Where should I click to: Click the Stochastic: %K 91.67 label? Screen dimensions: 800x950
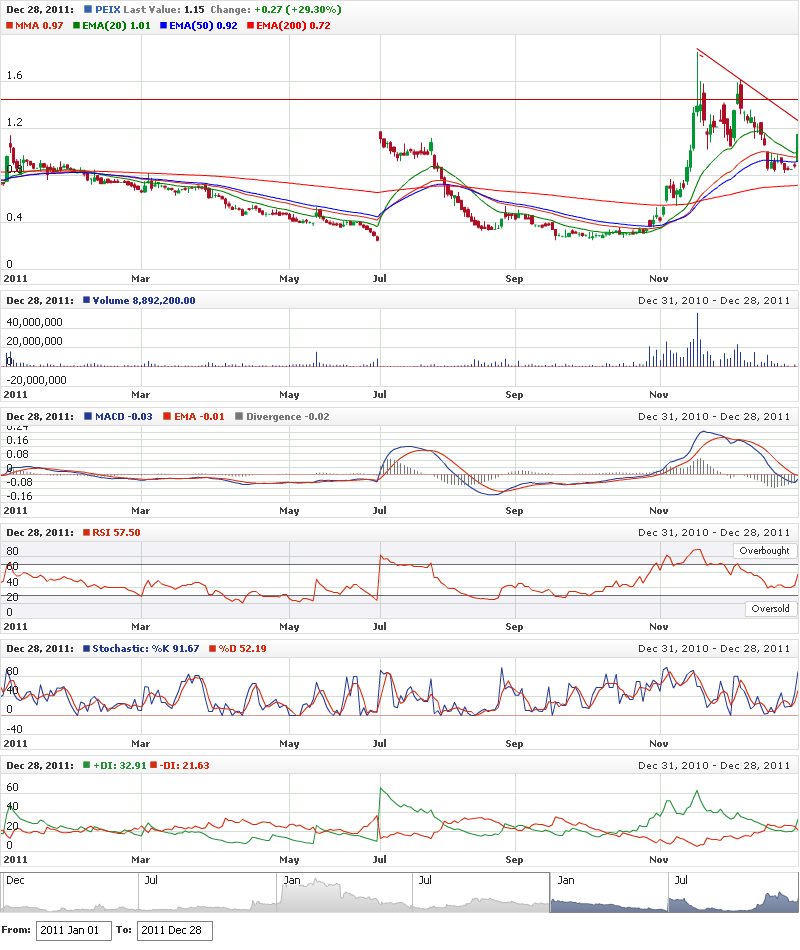[145, 649]
